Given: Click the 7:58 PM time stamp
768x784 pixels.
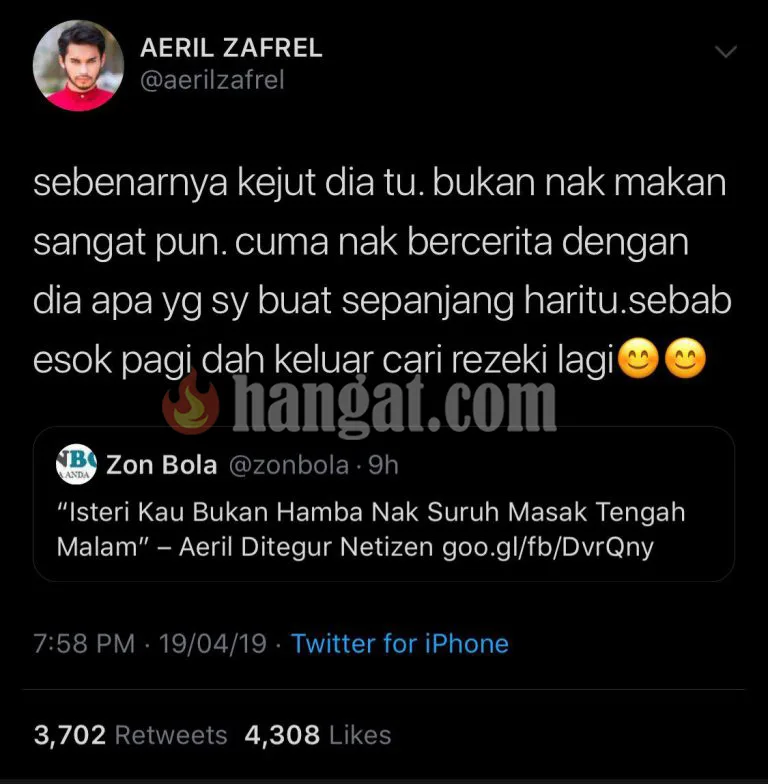Looking at the screenshot, I should (x=84, y=644).
